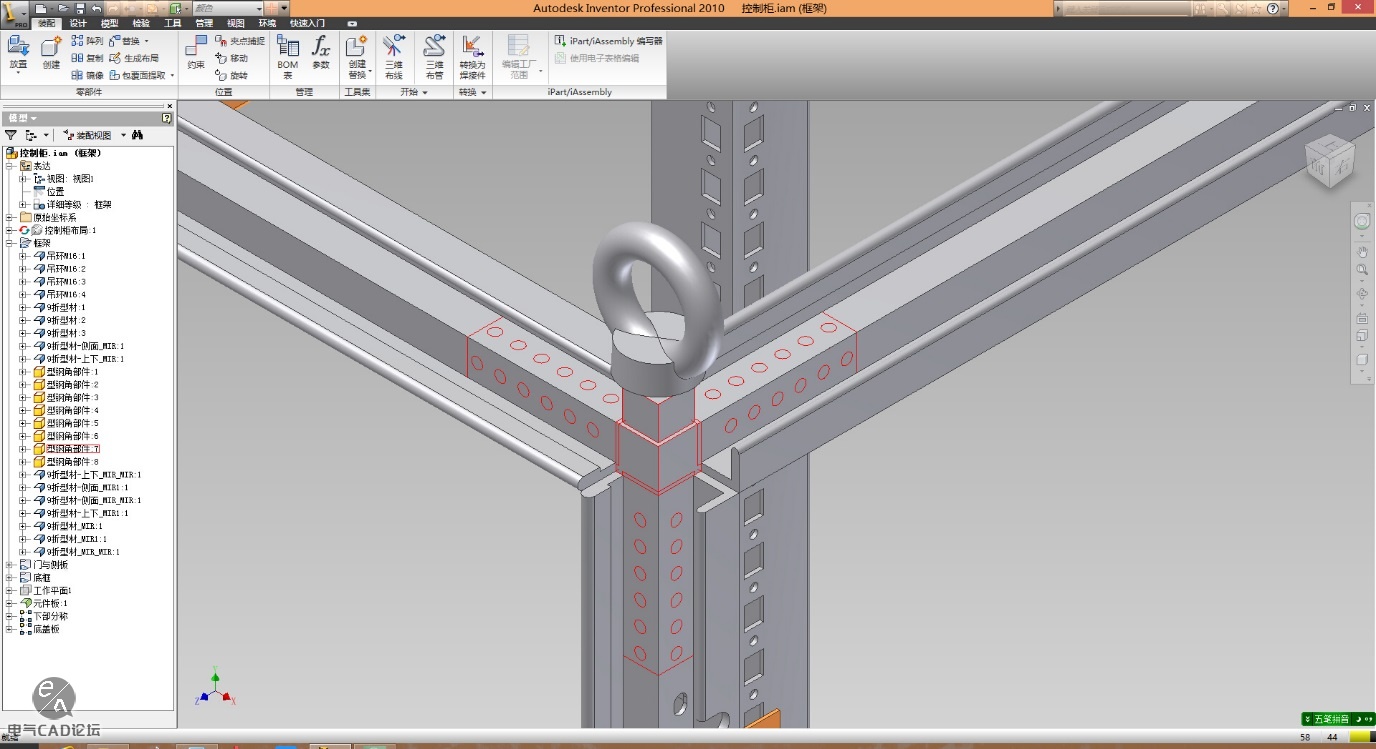Collapse the 框架 folder in model tree

[10, 243]
